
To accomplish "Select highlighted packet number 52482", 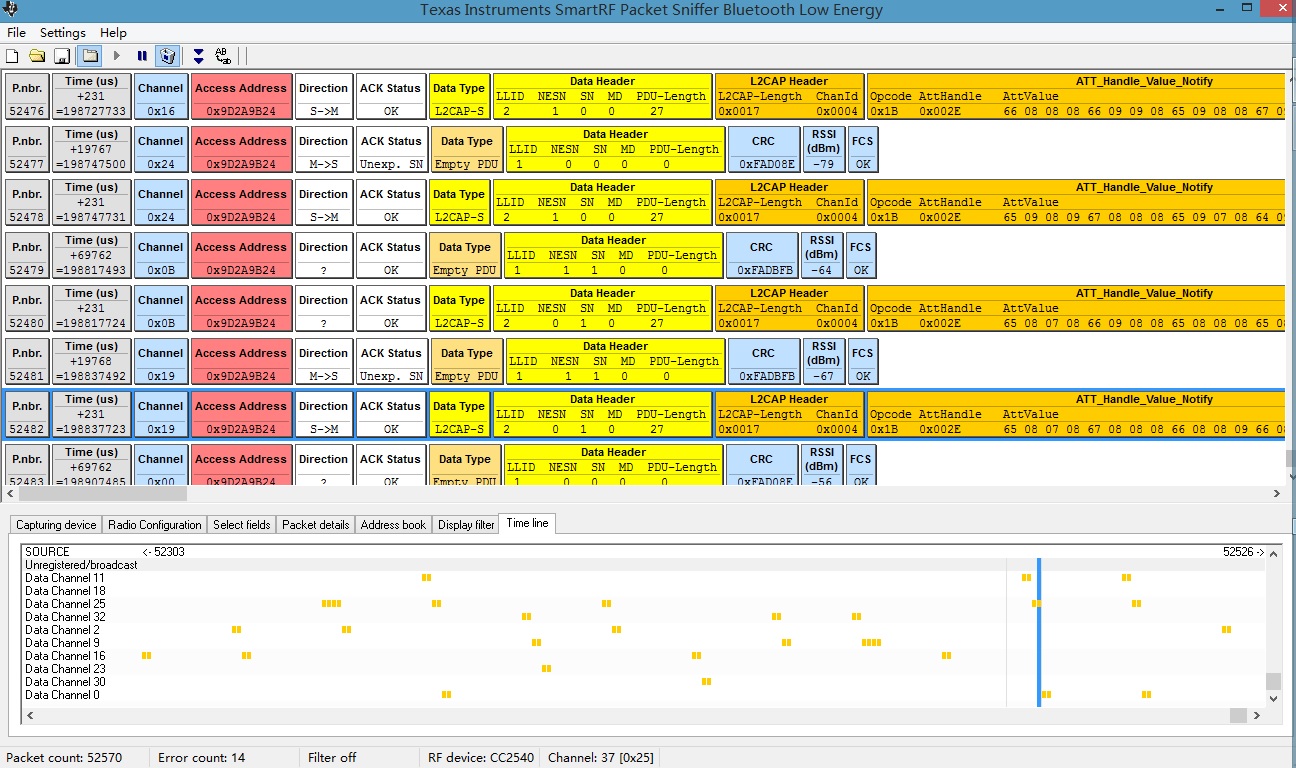I will click(x=27, y=429).
